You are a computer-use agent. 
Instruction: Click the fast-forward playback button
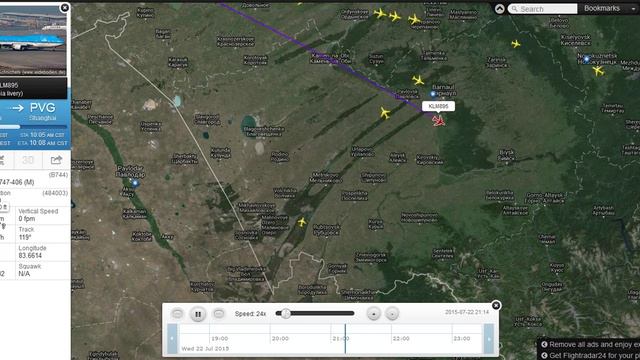(219, 313)
